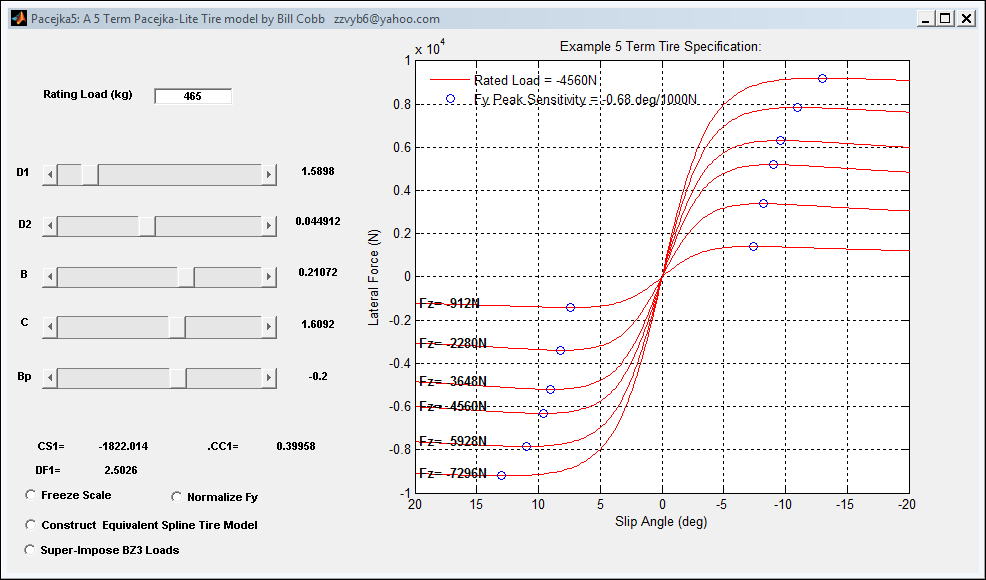The width and height of the screenshot is (986, 580).
Task: Click the Rating Load input field
Action: pyautogui.click(x=193, y=96)
